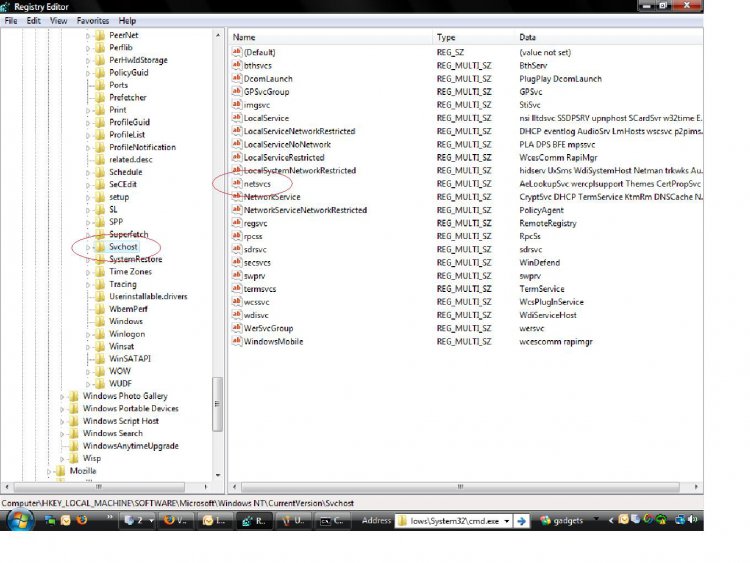This screenshot has width=750, height=563.
Task: Sort by the Name column header
Action: (x=330, y=37)
